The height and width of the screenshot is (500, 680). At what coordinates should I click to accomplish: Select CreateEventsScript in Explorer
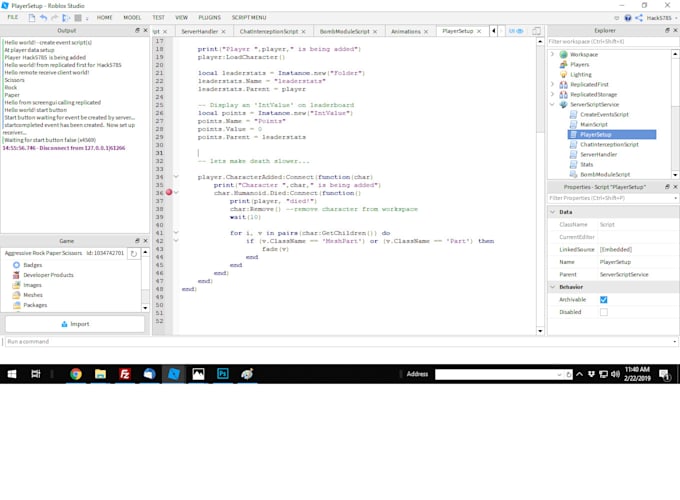pos(604,114)
